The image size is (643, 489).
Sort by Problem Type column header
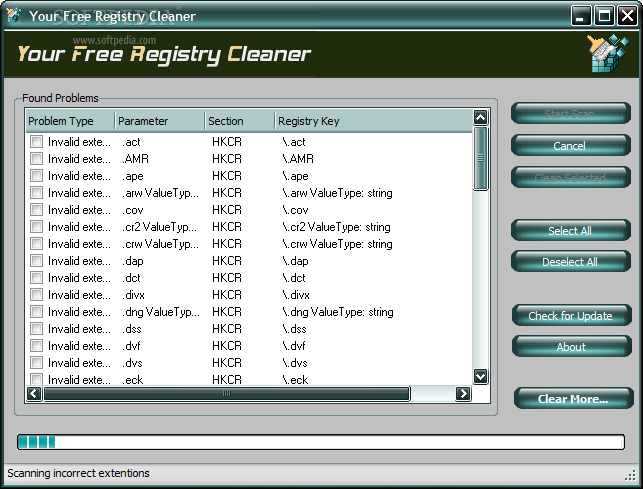coord(71,121)
